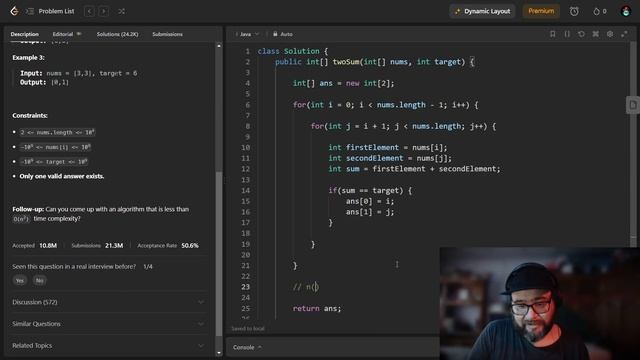Screen dimensions: 640x360
Task: Click the 'Constraints:' heading
Action: pos(30,116)
